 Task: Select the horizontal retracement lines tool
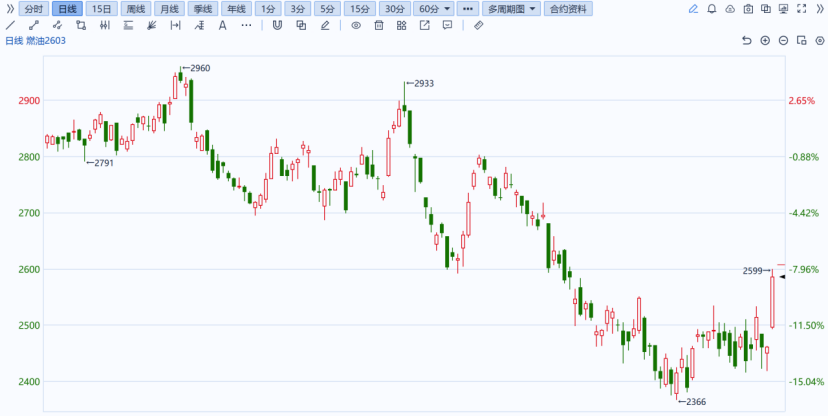128,25
